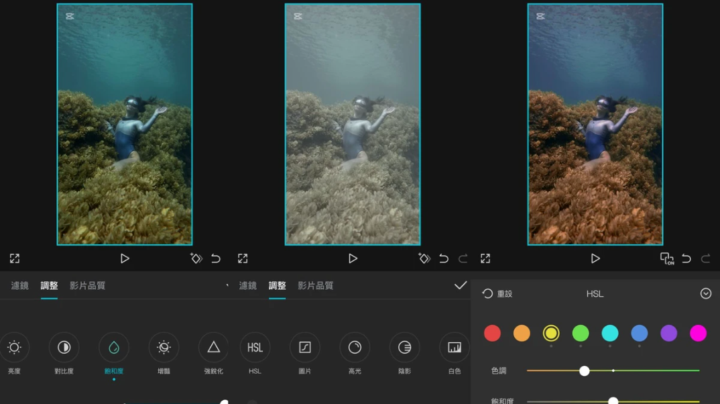Screen dimensions: 720x404
Task: Open the leftmost 影片品質 video quality tab
Action: (87, 286)
